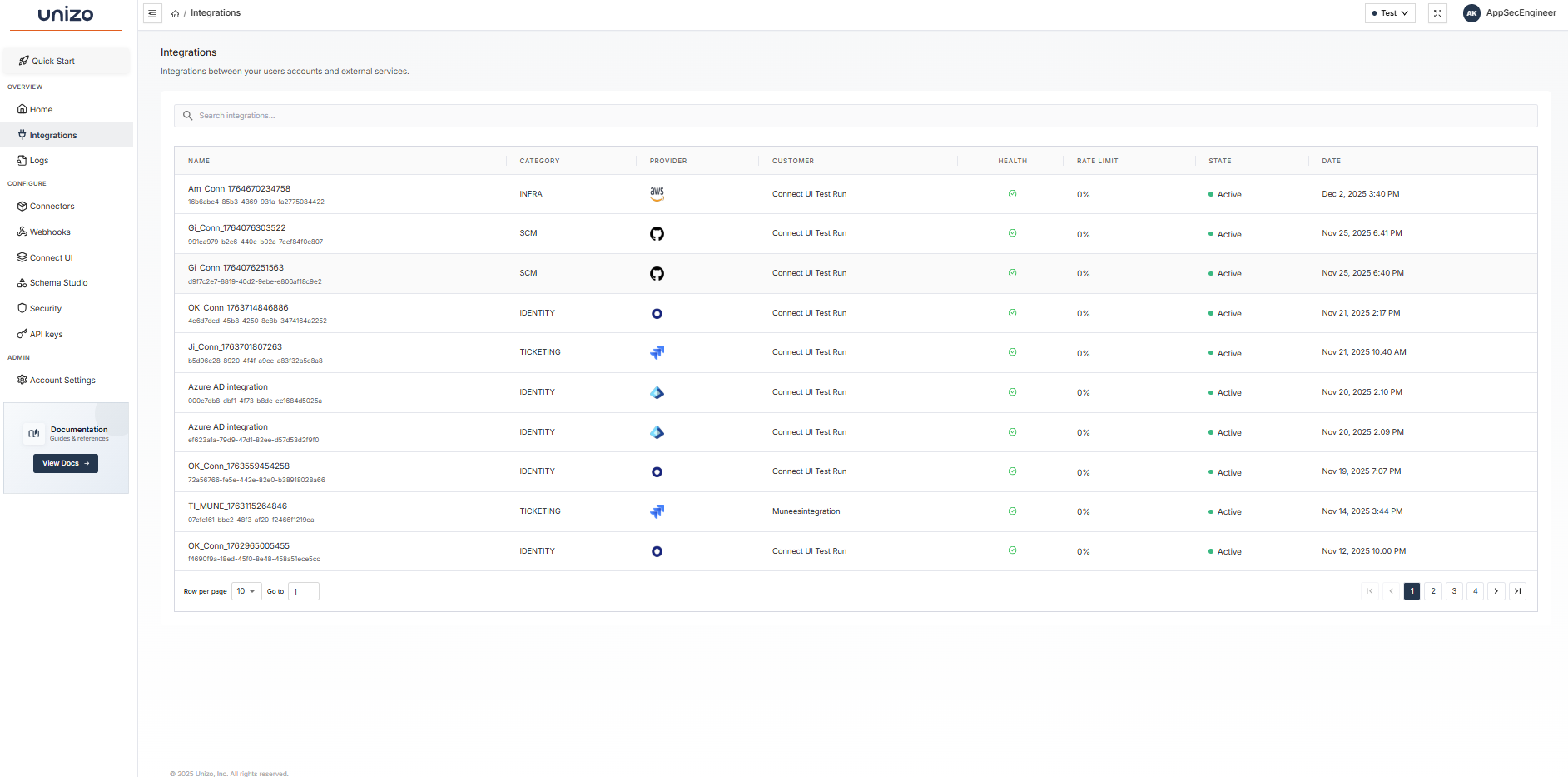The height and width of the screenshot is (777, 1568).
Task: Sort by the DATE column header
Action: tap(1332, 161)
